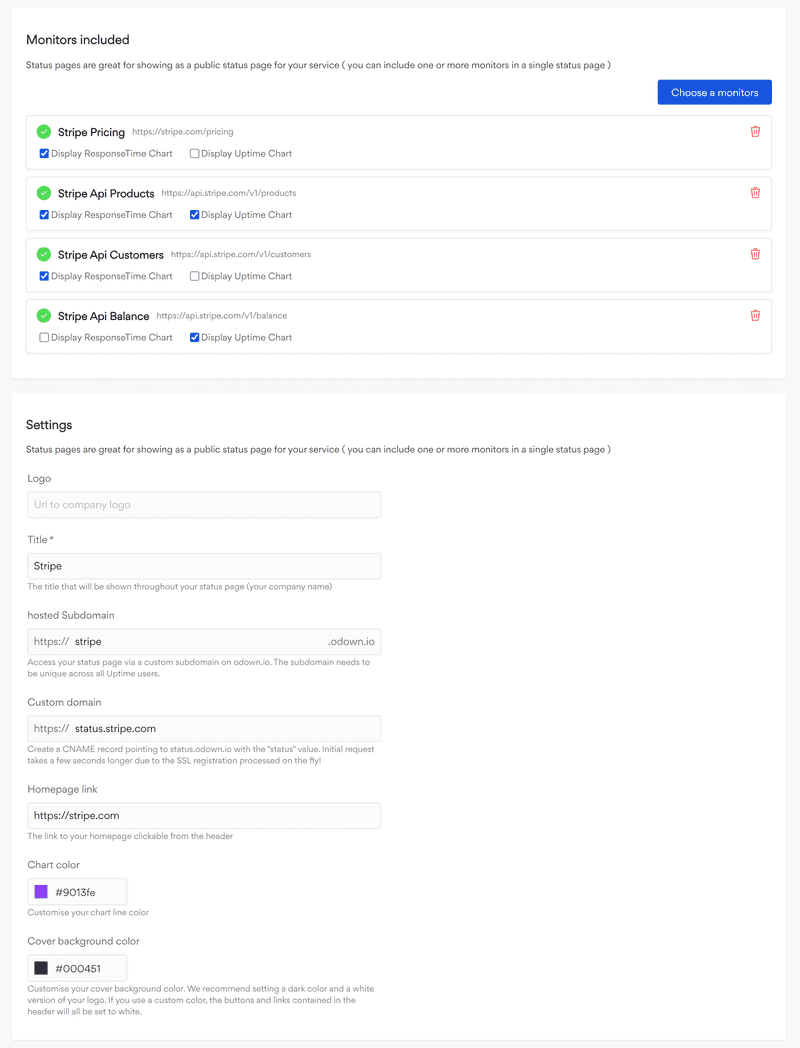Click the Choose a monitors button
Screen dimensions: 800x1048
click(x=714, y=91)
